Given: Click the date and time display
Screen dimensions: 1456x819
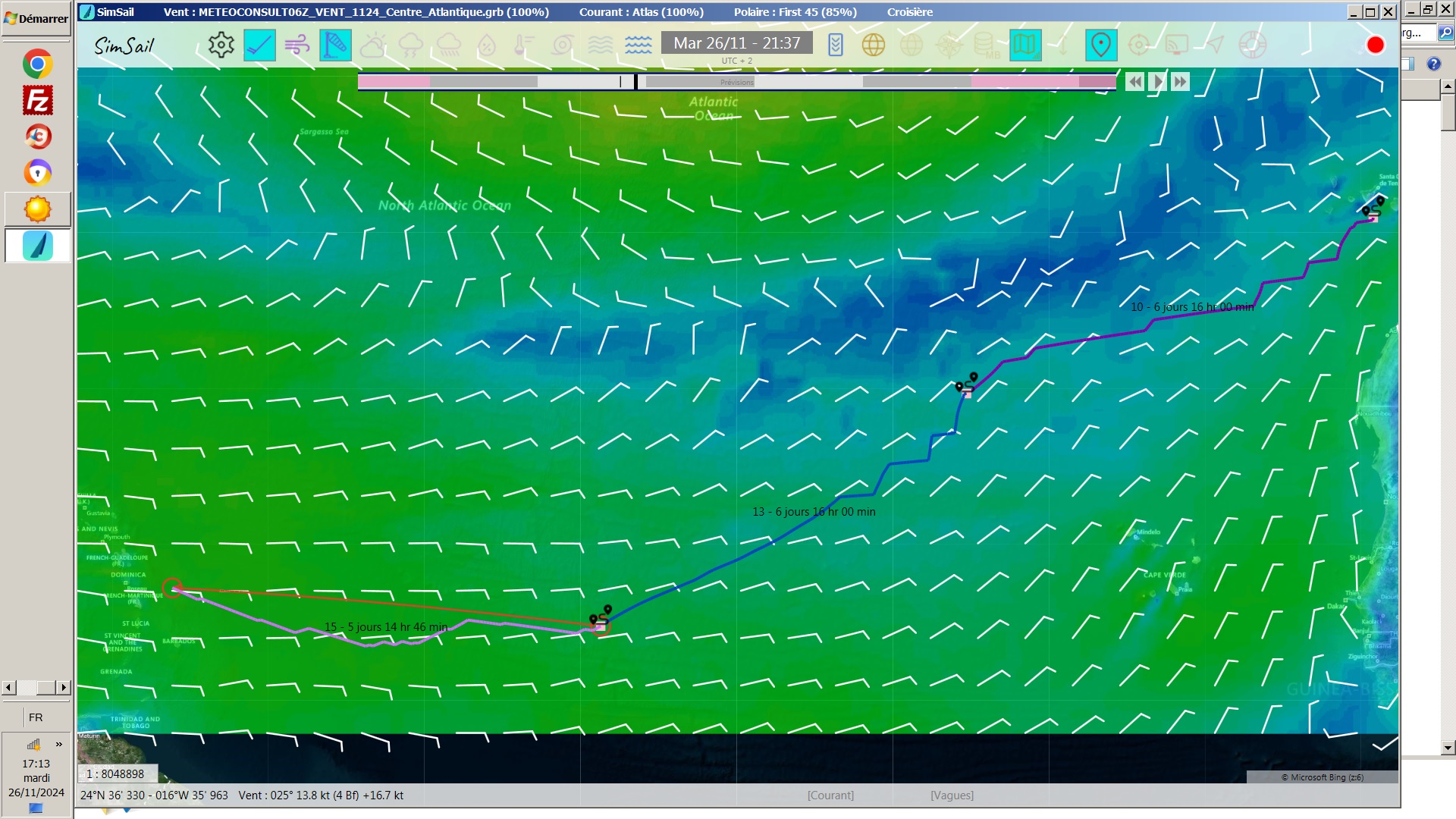Looking at the screenshot, I should (x=736, y=43).
